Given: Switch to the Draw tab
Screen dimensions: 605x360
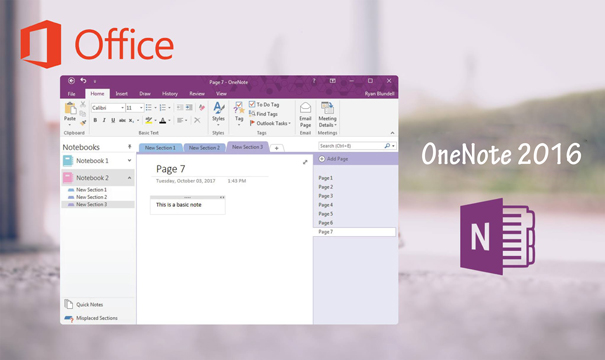Looking at the screenshot, I should (145, 94).
